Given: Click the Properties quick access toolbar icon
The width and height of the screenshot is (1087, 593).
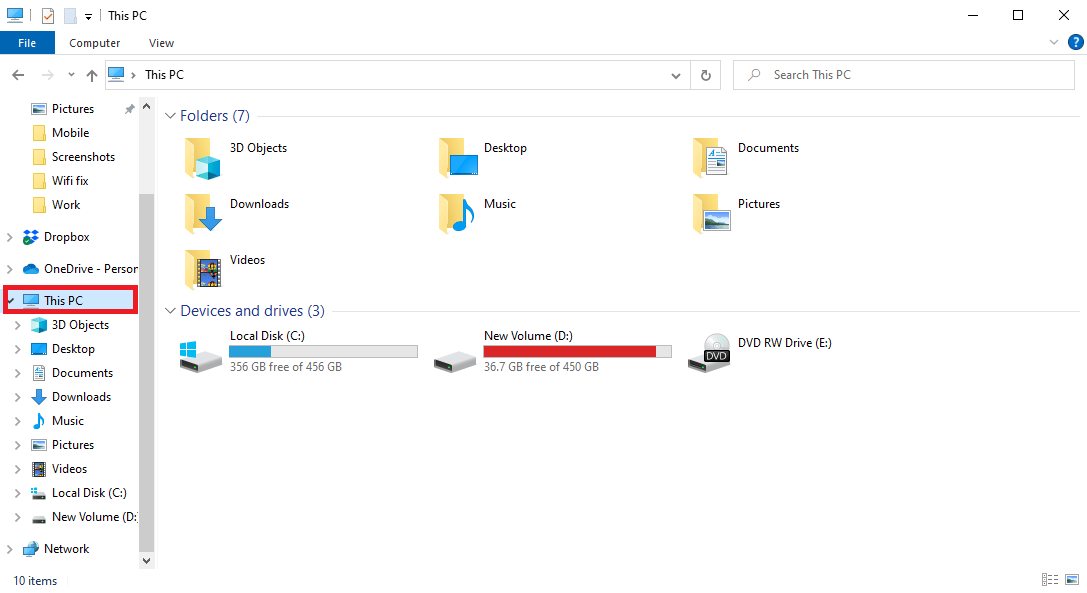Looking at the screenshot, I should [48, 15].
